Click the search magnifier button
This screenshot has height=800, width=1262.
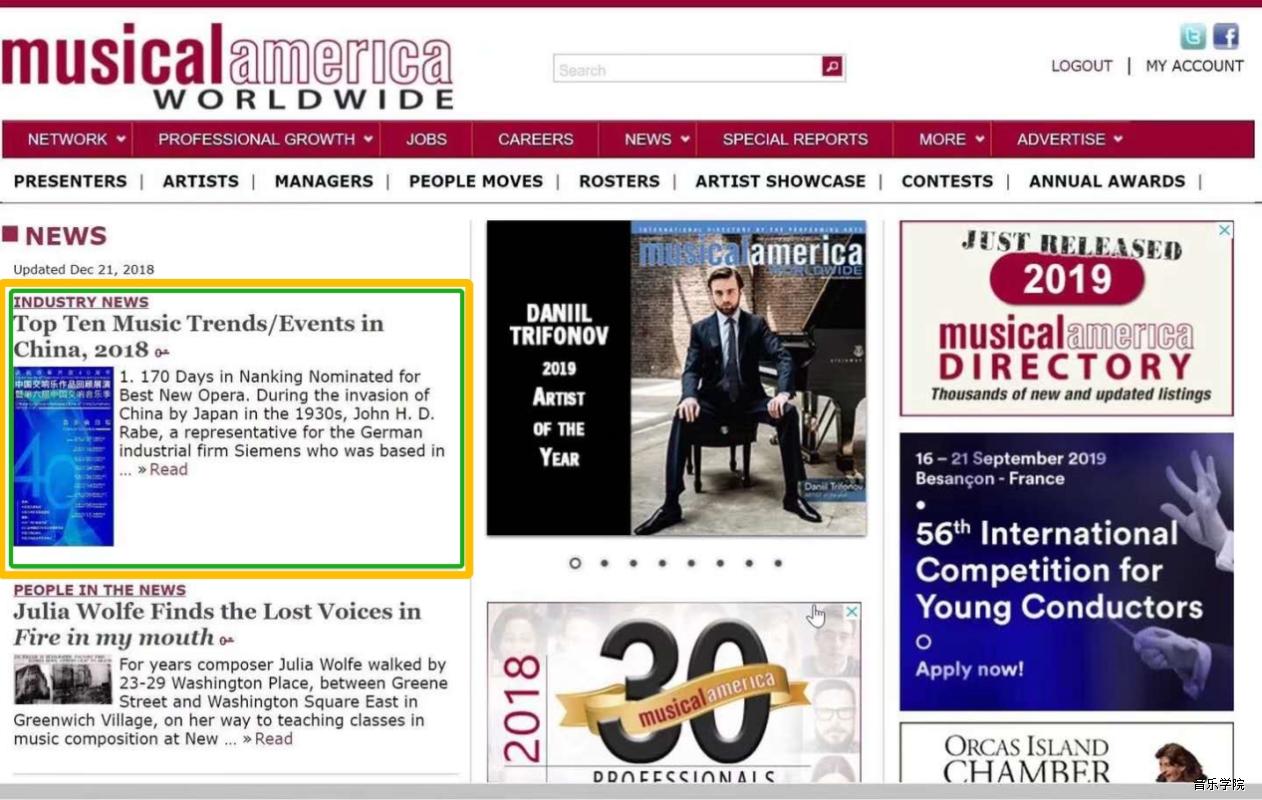[x=832, y=67]
